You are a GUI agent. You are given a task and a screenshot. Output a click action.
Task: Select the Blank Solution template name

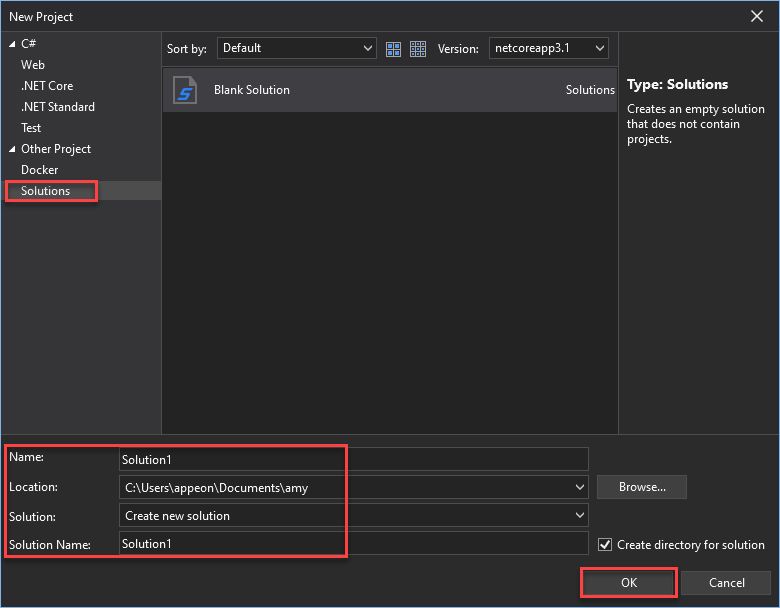click(252, 90)
